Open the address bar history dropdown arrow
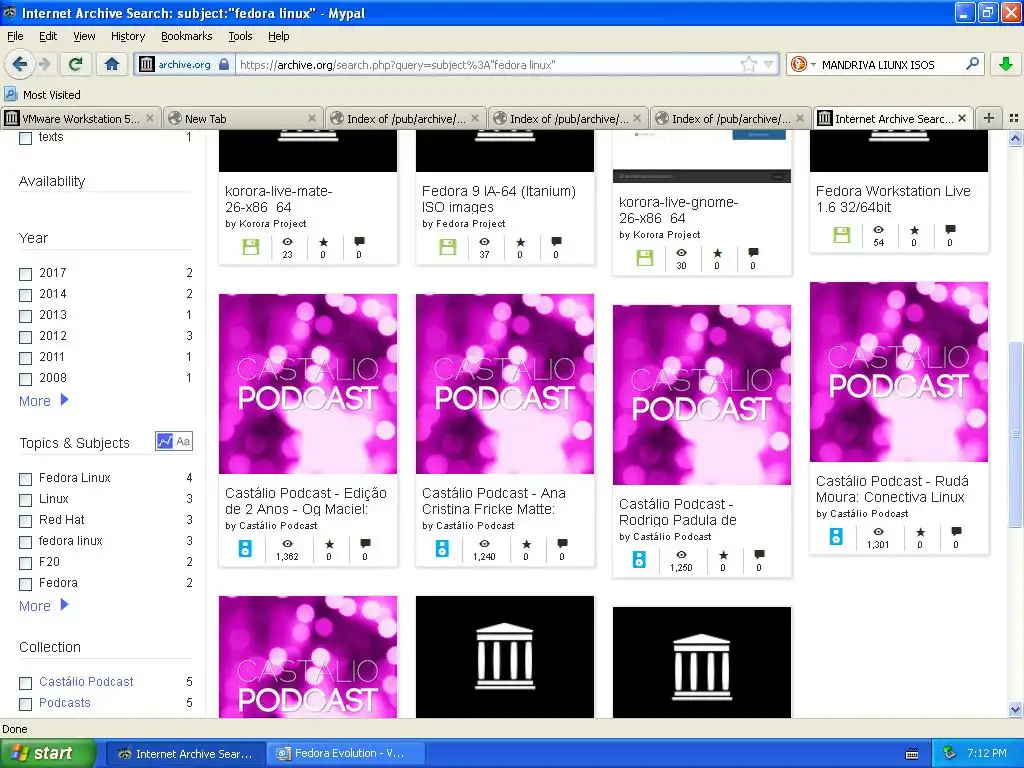This screenshot has height=768, width=1024. 769,64
